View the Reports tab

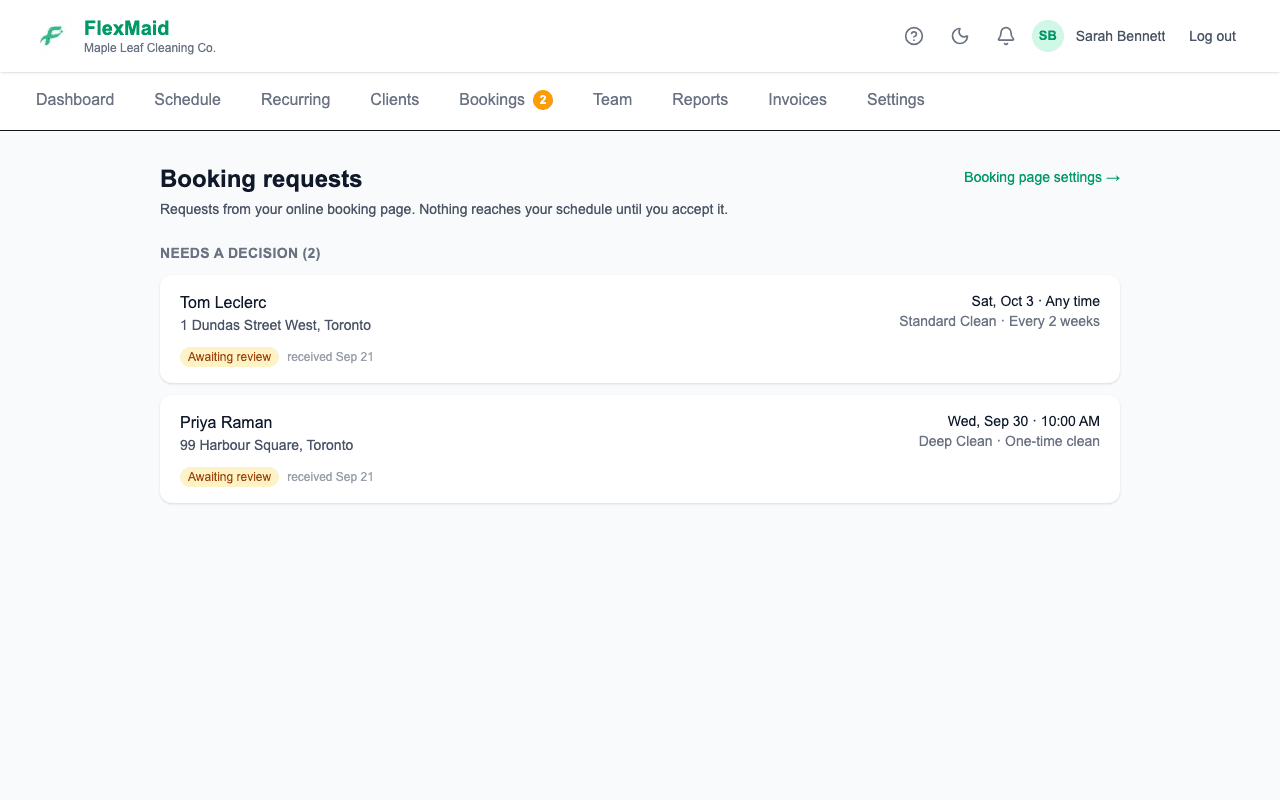pyautogui.click(x=700, y=100)
